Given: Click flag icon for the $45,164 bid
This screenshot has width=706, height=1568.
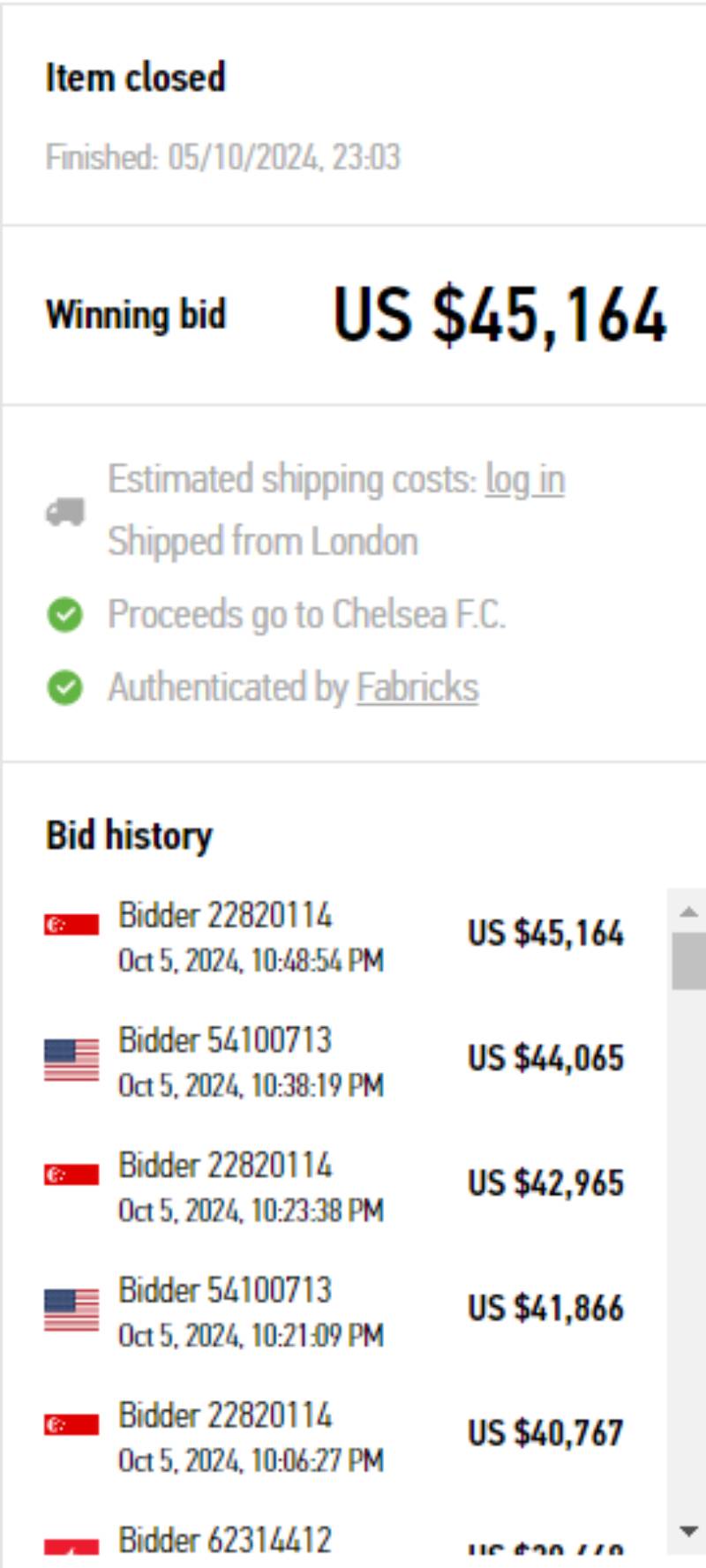Looking at the screenshot, I should tap(71, 924).
